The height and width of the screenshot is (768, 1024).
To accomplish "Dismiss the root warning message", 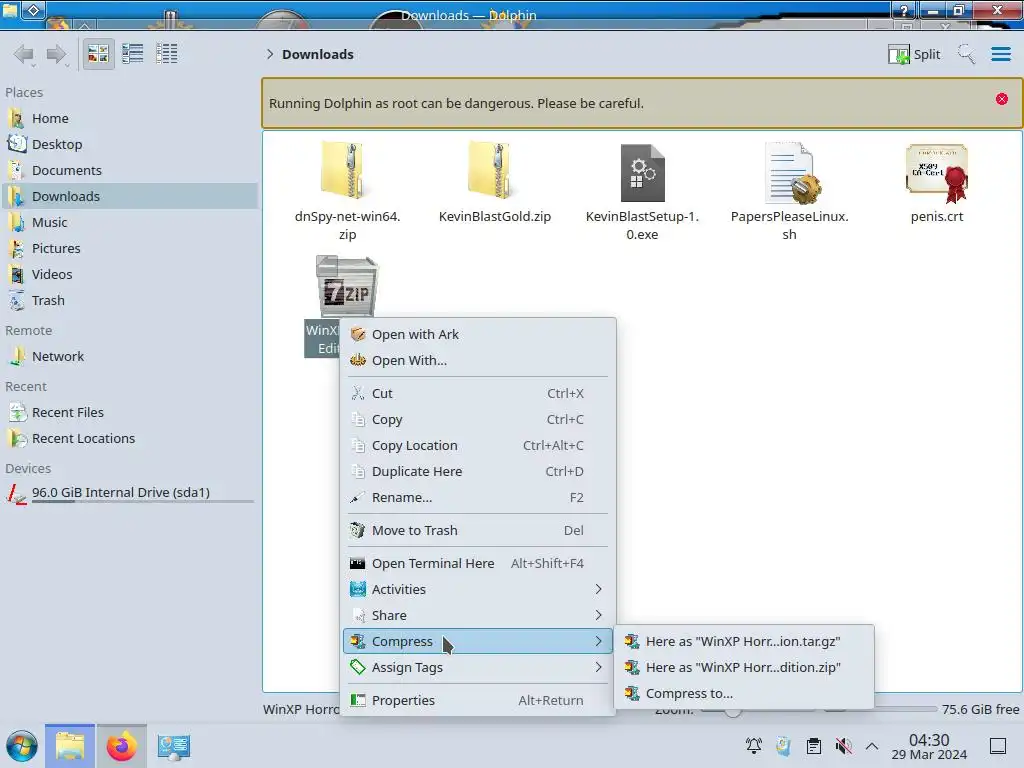I will pyautogui.click(x=1001, y=99).
